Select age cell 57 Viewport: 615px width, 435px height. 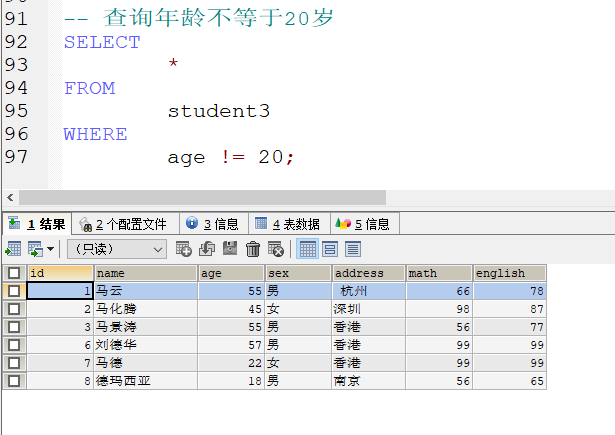pyautogui.click(x=231, y=345)
